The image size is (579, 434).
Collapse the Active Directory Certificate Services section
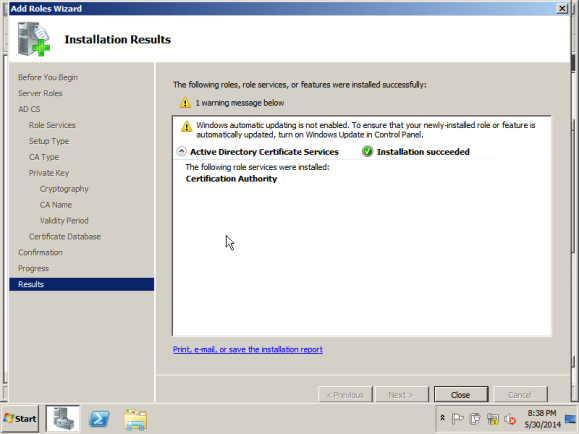click(181, 151)
